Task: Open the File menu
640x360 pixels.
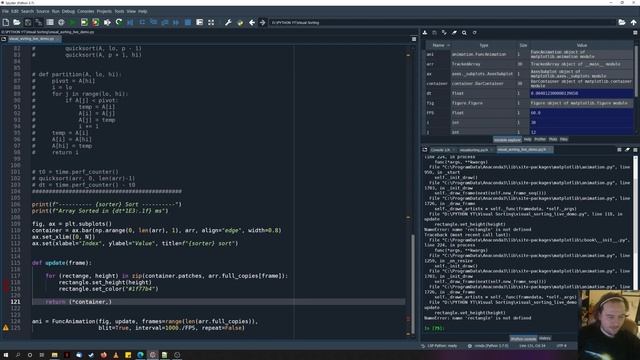Action: [5, 11]
